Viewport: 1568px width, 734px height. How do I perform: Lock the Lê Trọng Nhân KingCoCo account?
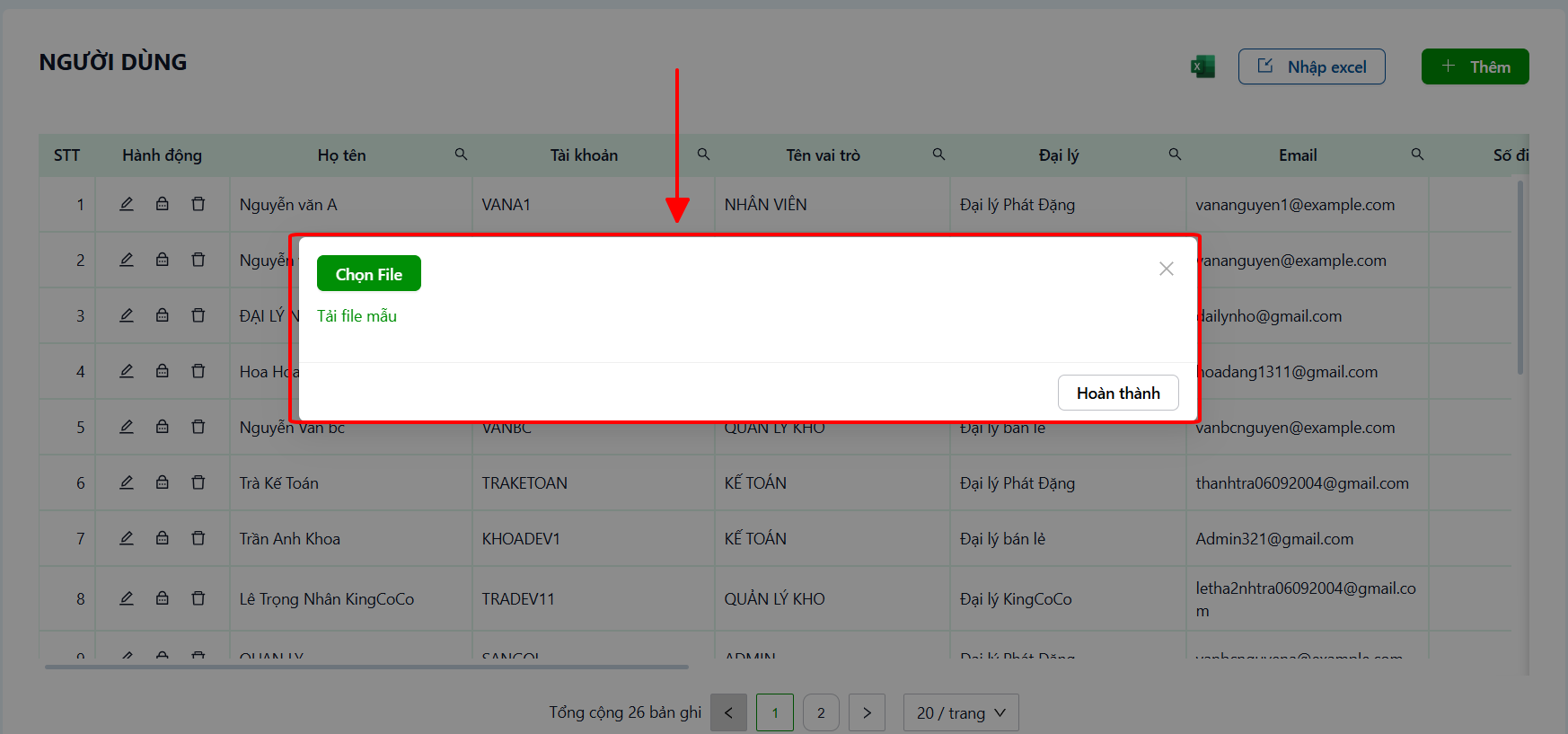coord(163,598)
